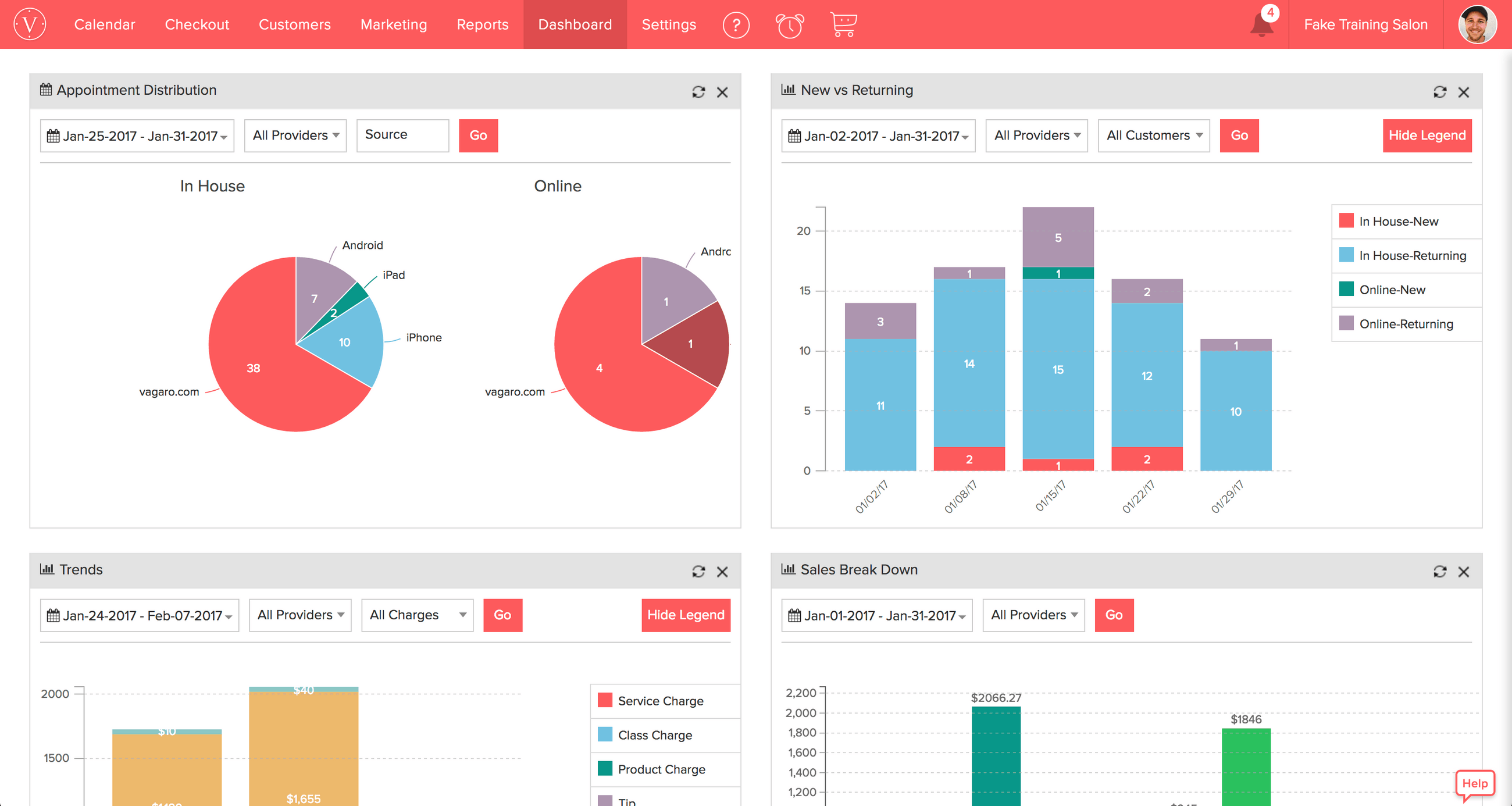Open the All Charges dropdown in Trends
This screenshot has height=806, width=1512.
(417, 615)
